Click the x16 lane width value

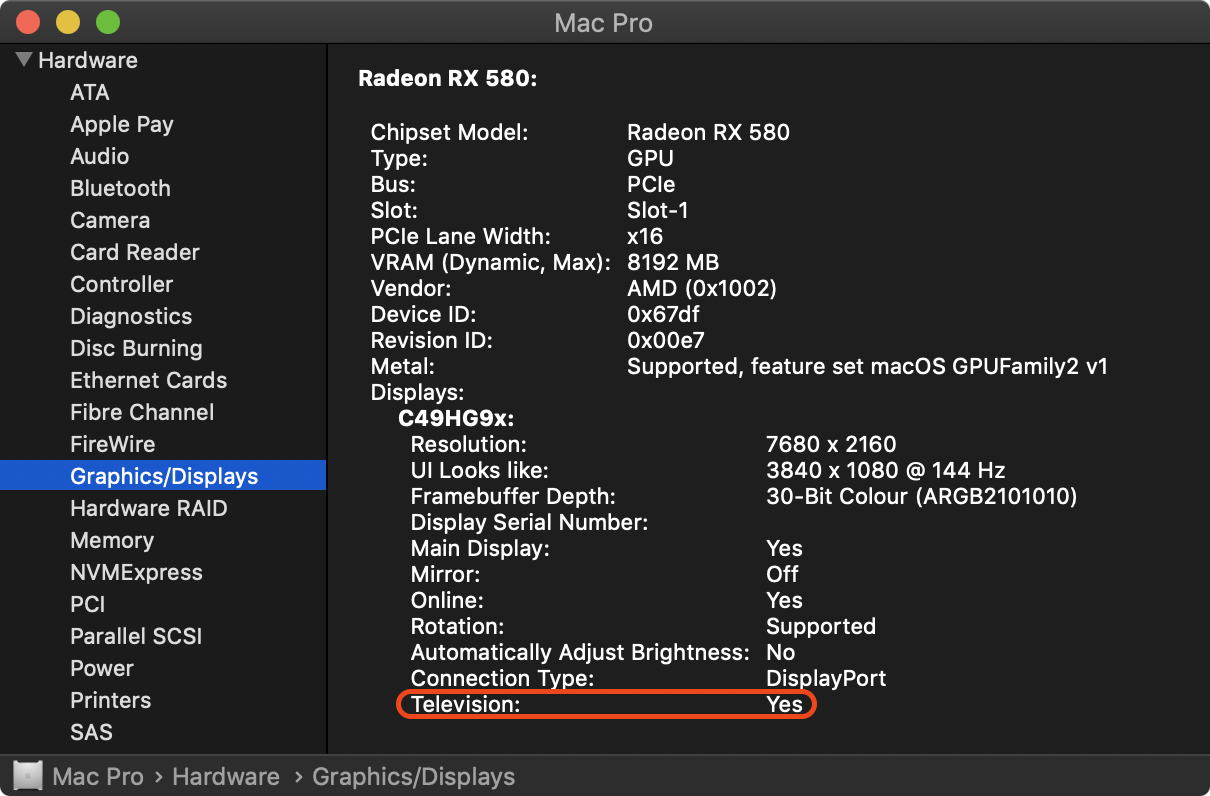click(646, 236)
